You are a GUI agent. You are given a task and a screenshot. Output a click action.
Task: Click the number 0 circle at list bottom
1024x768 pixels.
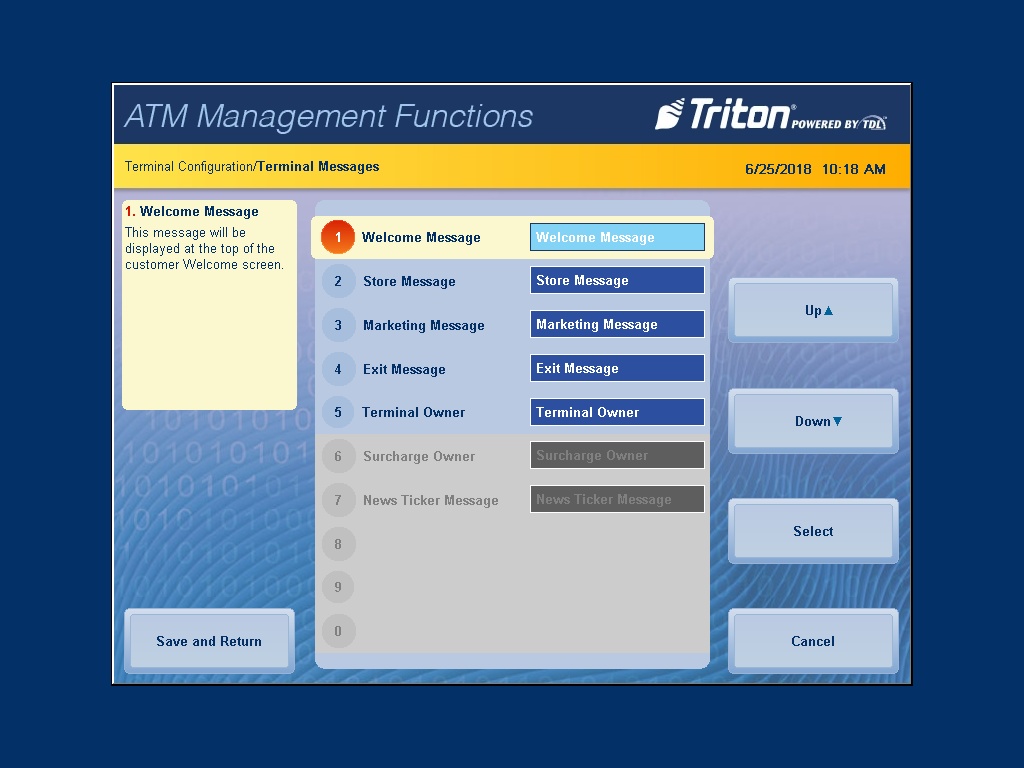click(339, 631)
